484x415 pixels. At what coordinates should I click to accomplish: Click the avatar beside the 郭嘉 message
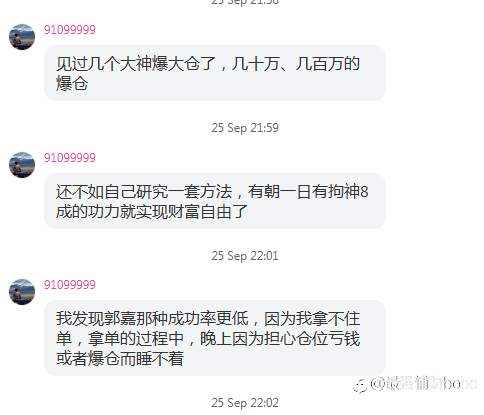(x=22, y=292)
